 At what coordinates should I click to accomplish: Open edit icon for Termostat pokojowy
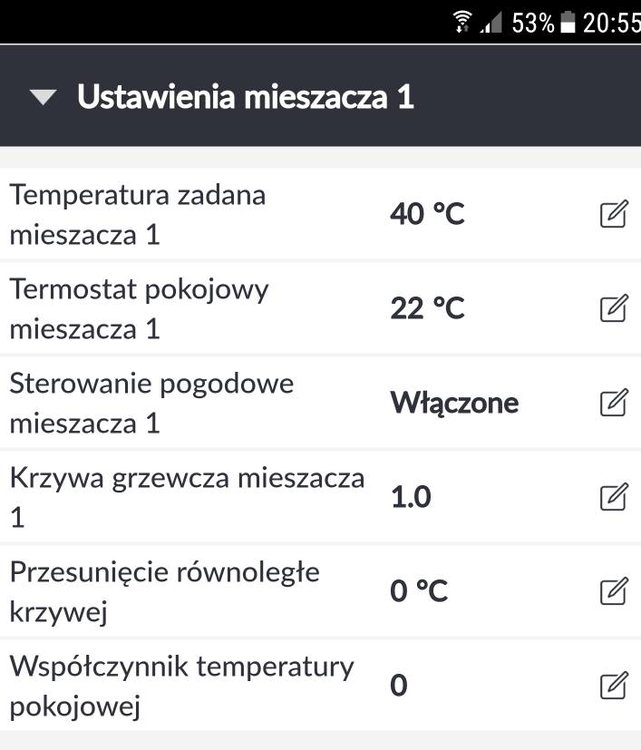(613, 309)
